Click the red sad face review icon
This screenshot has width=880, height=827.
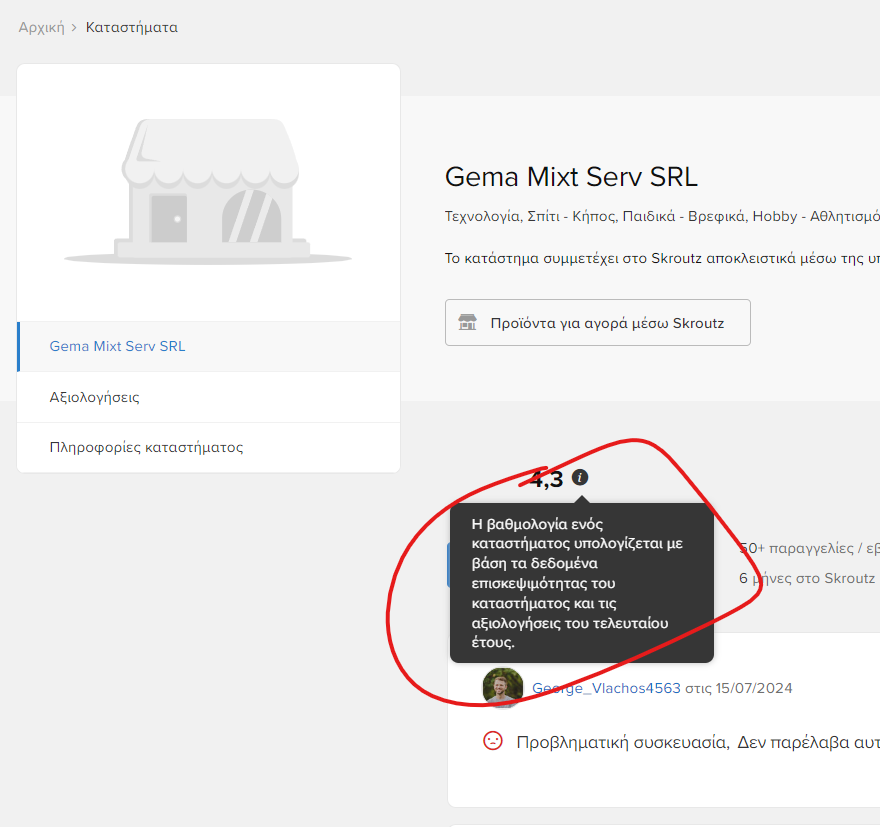click(x=493, y=741)
